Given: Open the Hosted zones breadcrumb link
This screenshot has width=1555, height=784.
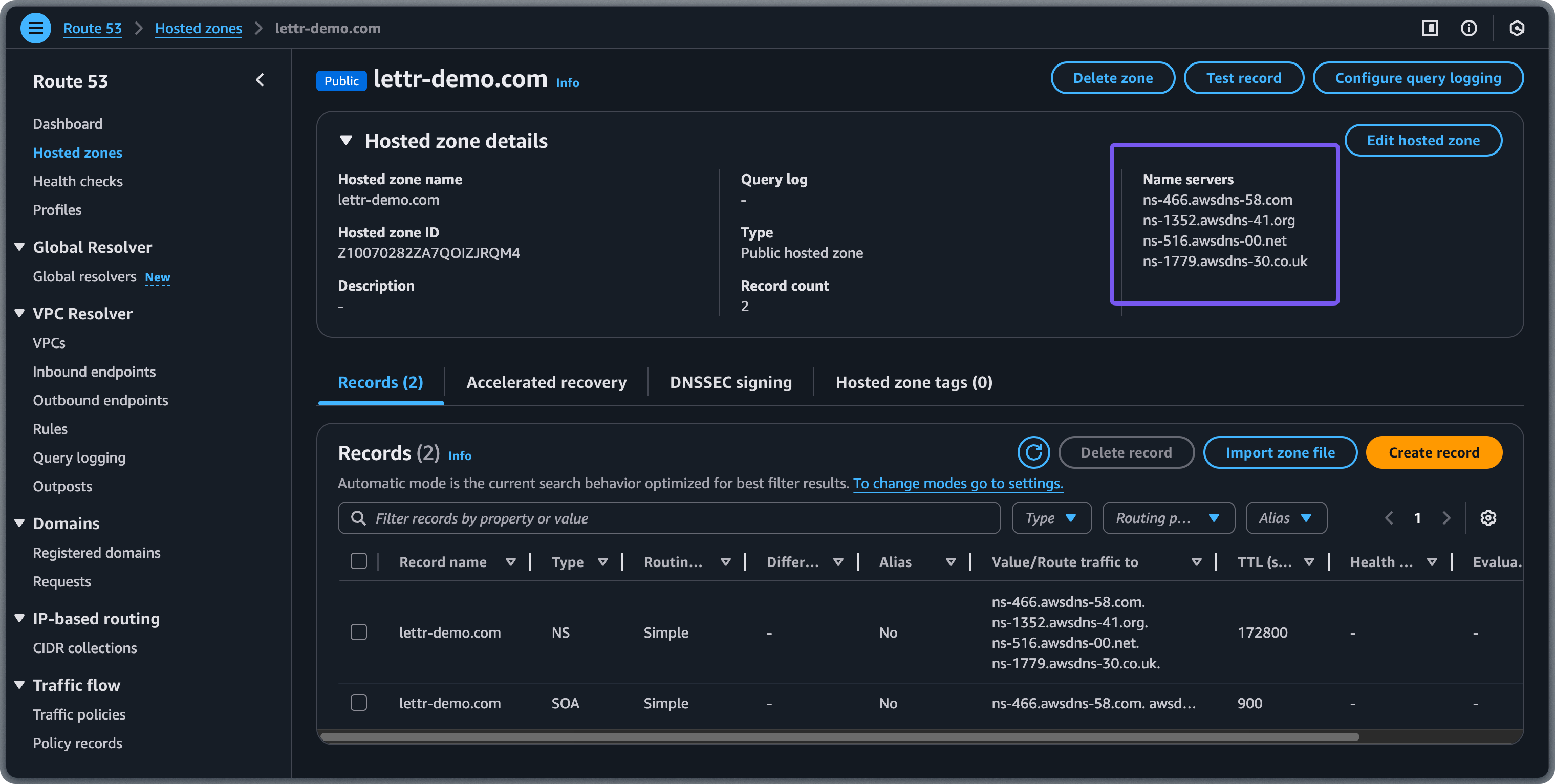Looking at the screenshot, I should [x=199, y=28].
